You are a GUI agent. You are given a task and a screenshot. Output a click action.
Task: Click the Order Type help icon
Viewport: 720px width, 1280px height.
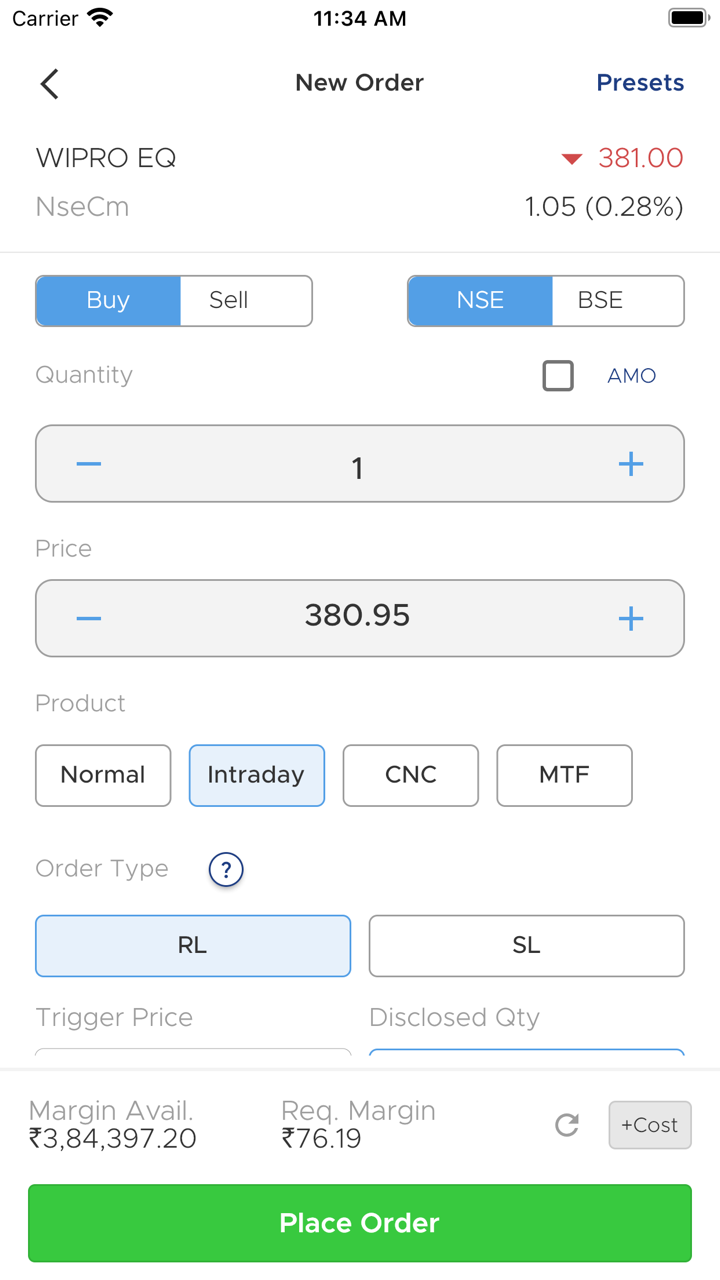pyautogui.click(x=226, y=869)
